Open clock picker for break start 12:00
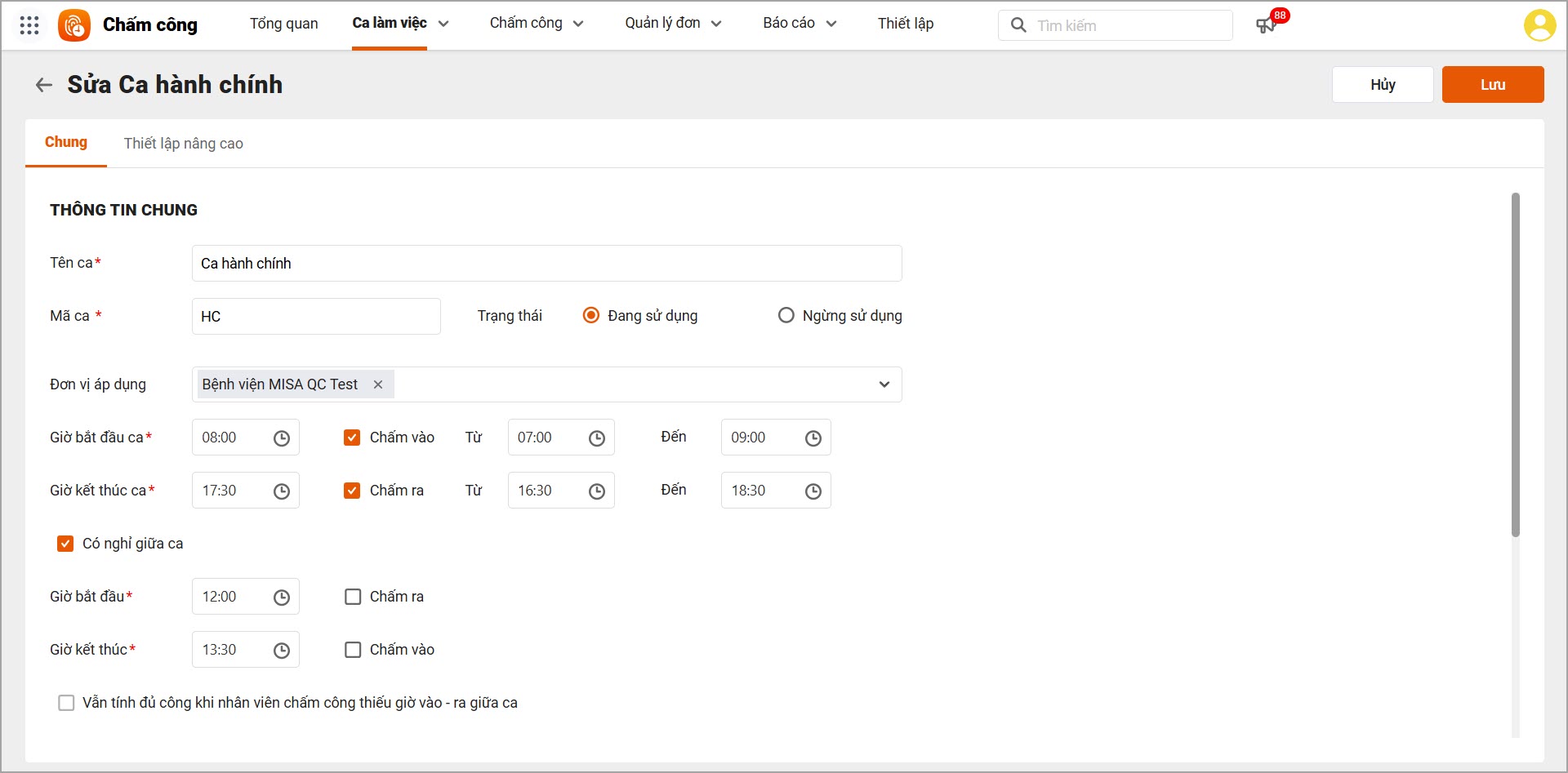This screenshot has width=1568, height=773. click(x=282, y=598)
